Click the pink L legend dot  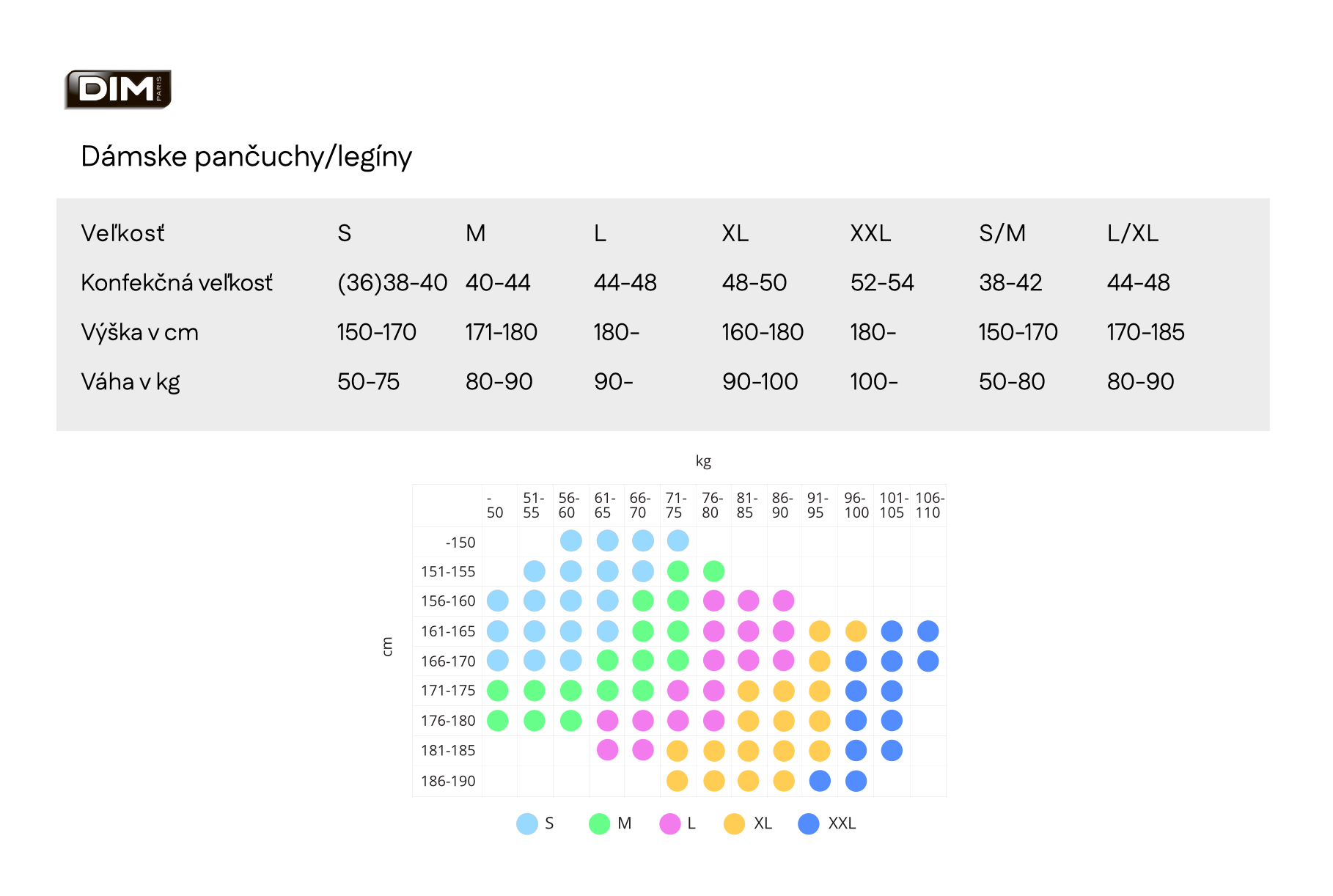[x=670, y=823]
